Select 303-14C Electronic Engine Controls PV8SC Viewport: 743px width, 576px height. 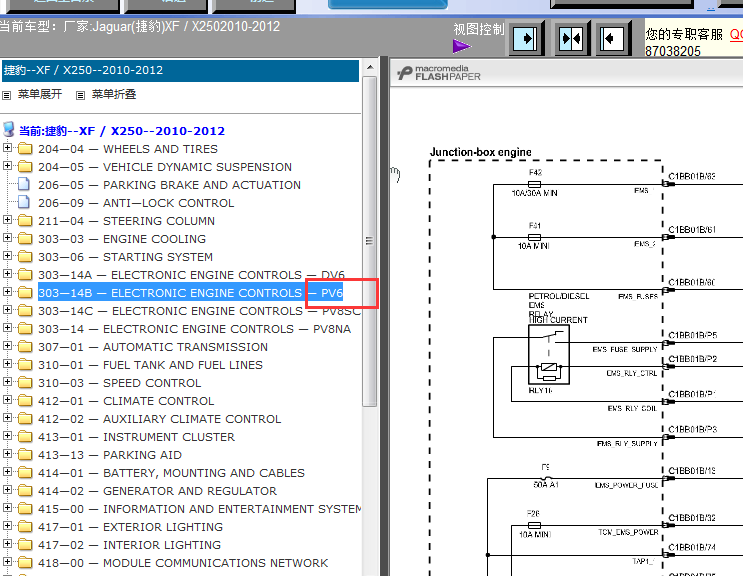click(199, 311)
